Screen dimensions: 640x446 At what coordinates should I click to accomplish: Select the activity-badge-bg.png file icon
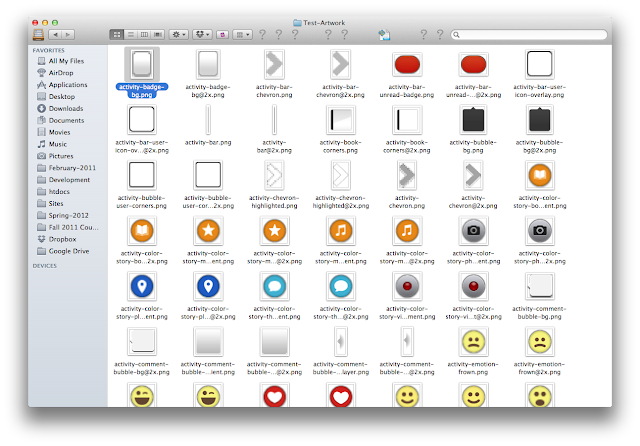142,64
